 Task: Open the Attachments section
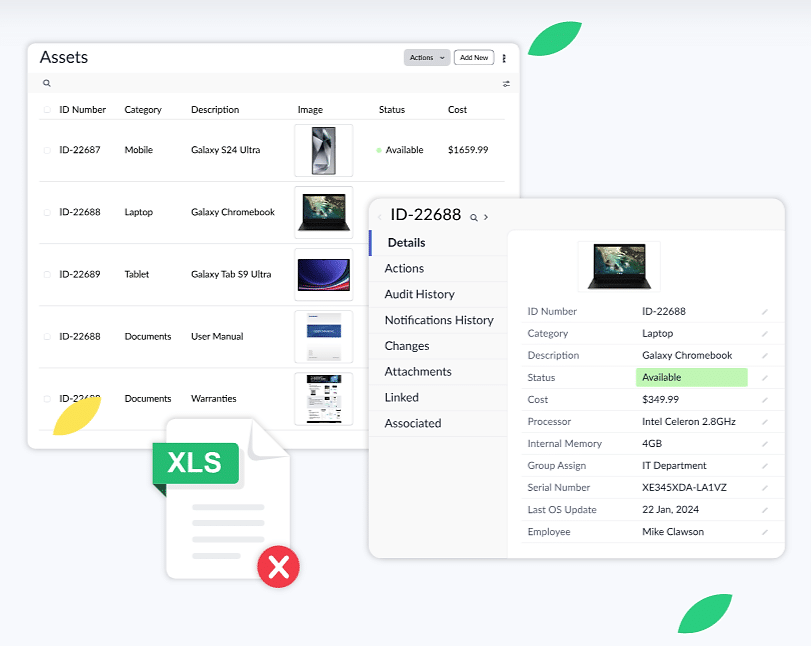click(x=420, y=371)
